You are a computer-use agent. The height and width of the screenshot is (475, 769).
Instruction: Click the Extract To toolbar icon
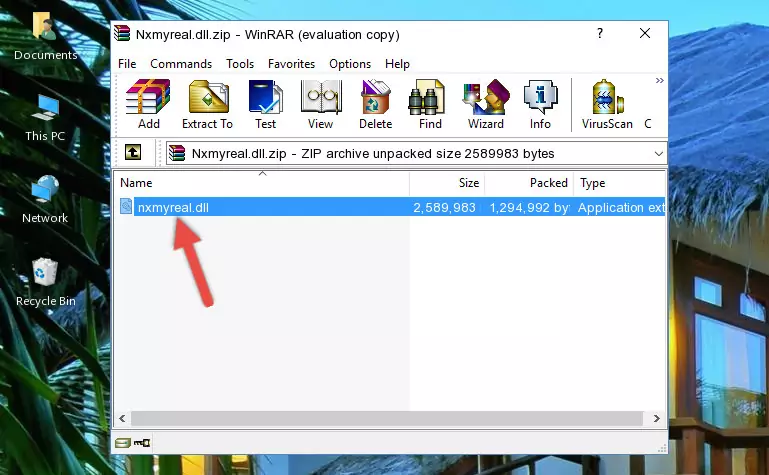coord(207,104)
